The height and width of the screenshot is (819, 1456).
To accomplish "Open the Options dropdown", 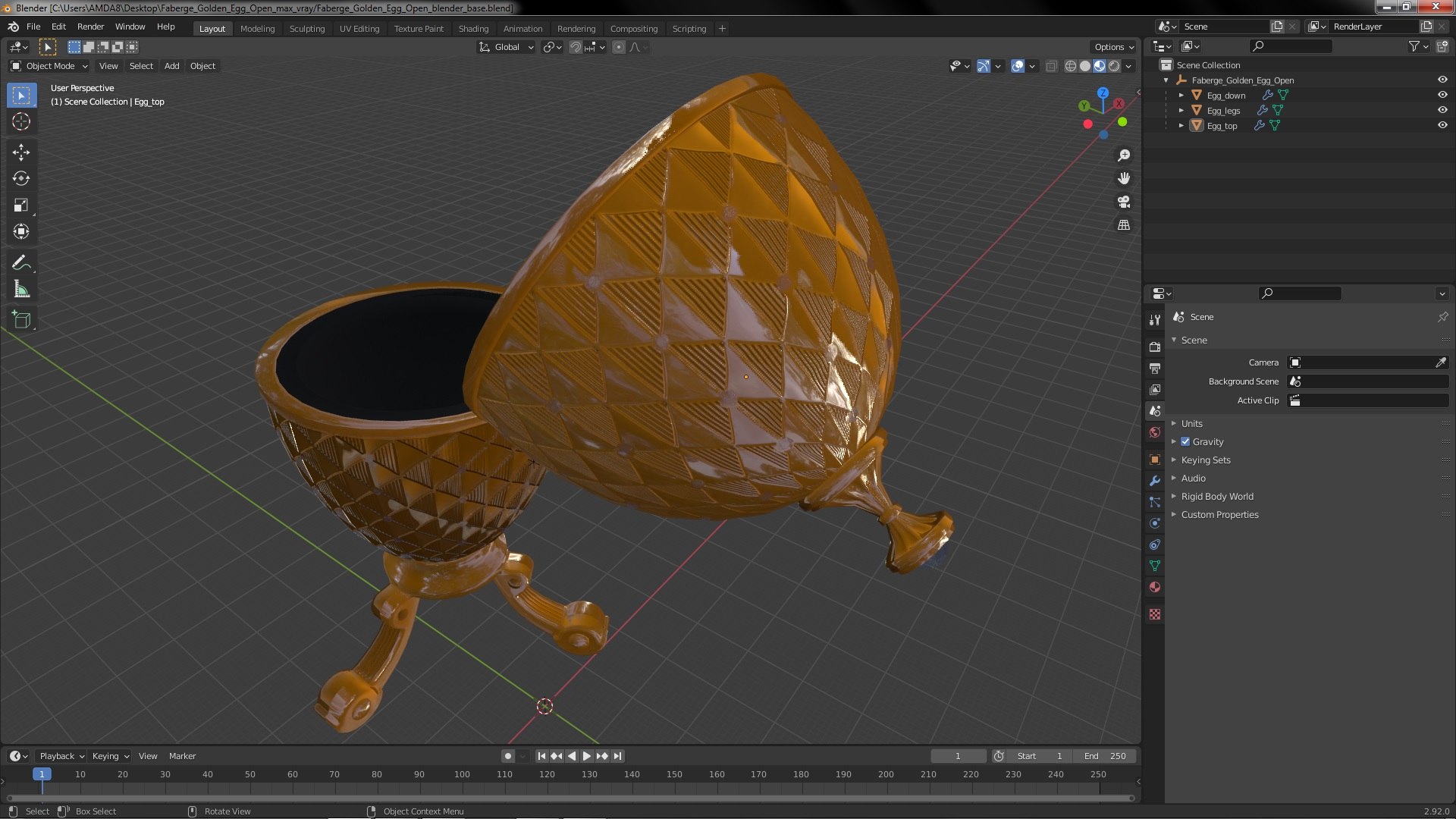I will (1113, 47).
